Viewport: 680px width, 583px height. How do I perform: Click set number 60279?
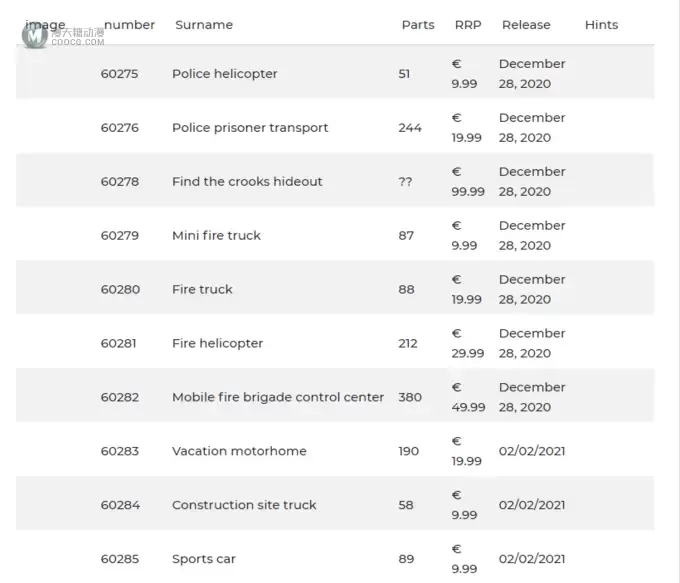tap(120, 236)
